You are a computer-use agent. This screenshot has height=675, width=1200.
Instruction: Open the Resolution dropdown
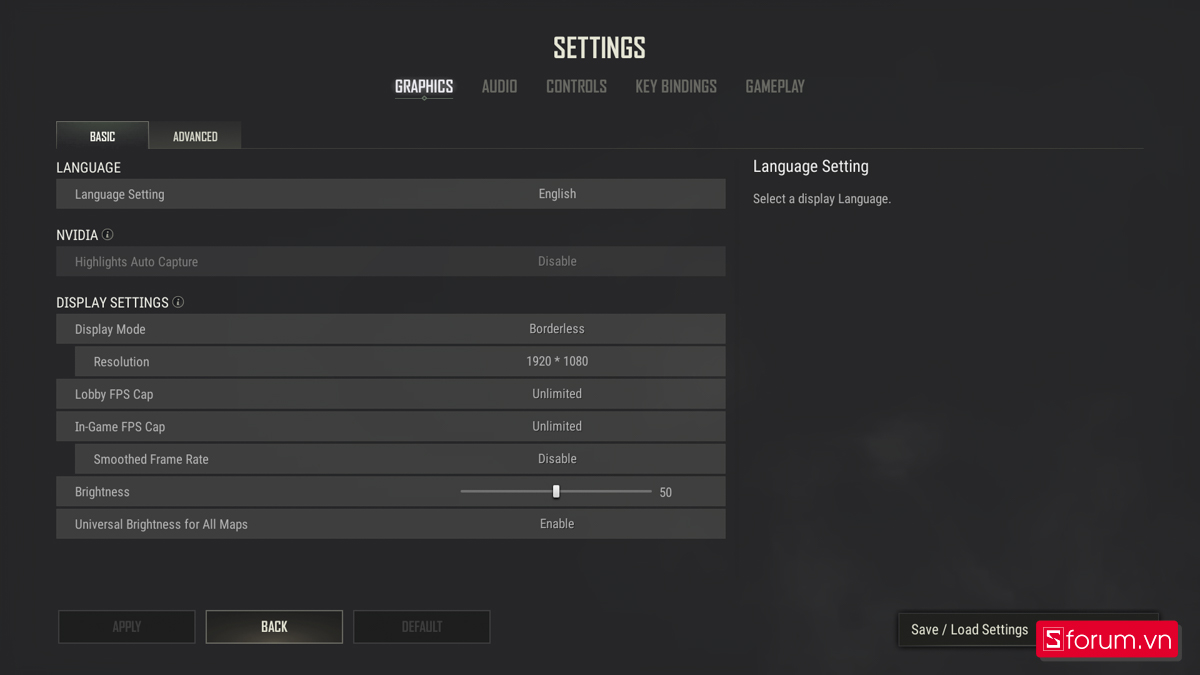pyautogui.click(x=557, y=361)
